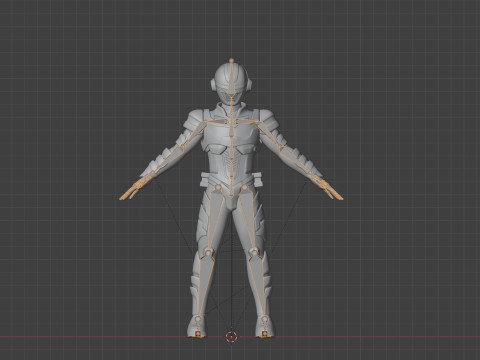The width and height of the screenshot is (480, 360).
Task: Select the ankle joint on the viewer's left leg
Action: [x=198, y=319]
